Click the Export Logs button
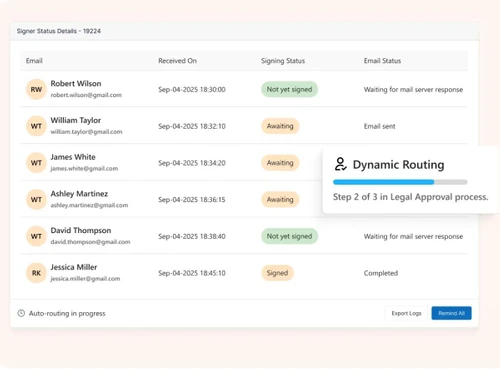The width and height of the screenshot is (500, 375). tap(406, 313)
